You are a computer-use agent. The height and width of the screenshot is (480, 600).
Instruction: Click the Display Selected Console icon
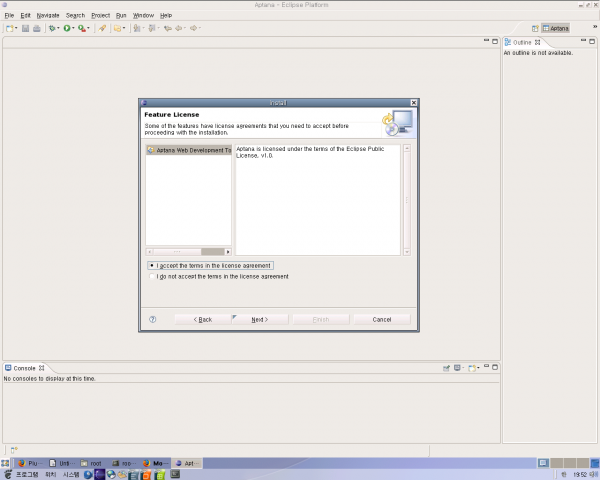click(x=457, y=368)
